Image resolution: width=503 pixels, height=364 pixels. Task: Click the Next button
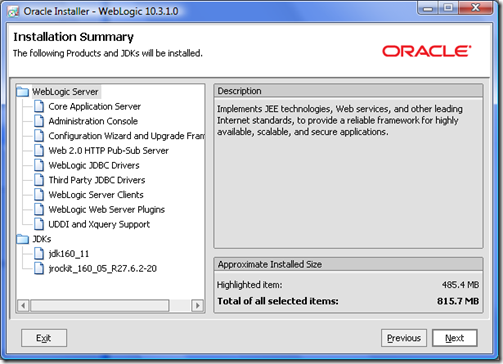455,338
